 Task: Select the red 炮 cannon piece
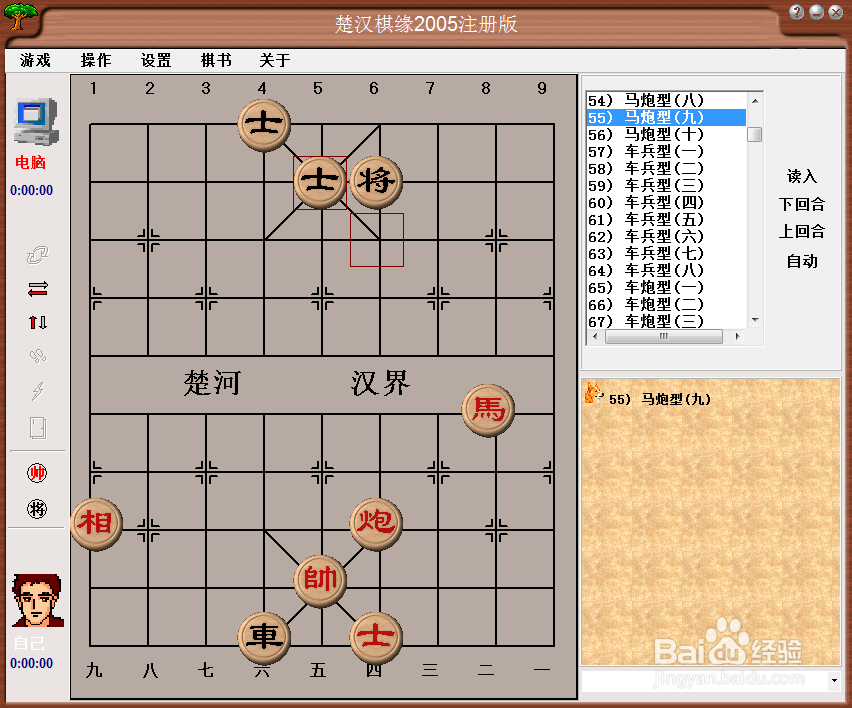(376, 524)
